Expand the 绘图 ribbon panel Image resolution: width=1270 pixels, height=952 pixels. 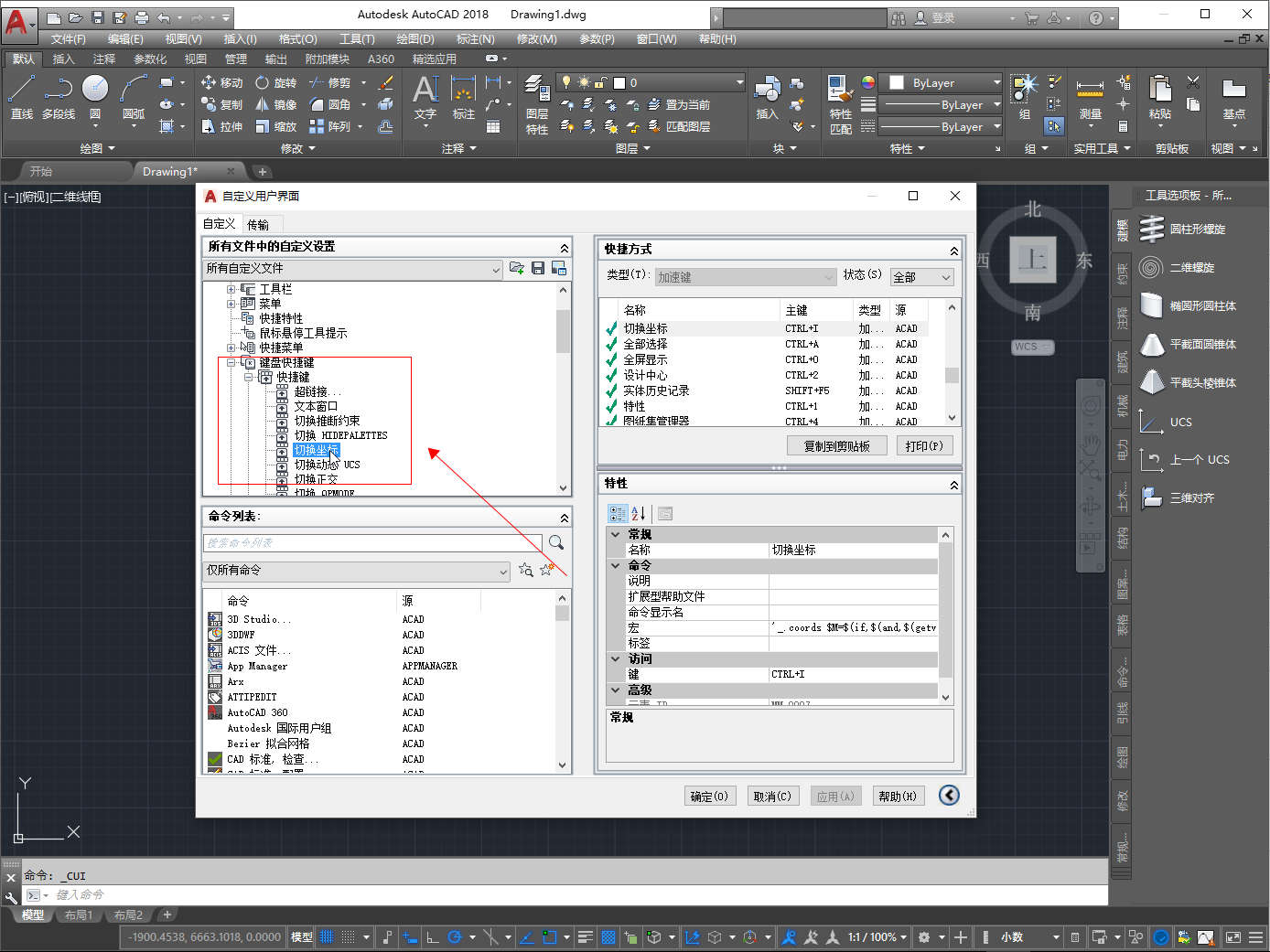[x=97, y=148]
